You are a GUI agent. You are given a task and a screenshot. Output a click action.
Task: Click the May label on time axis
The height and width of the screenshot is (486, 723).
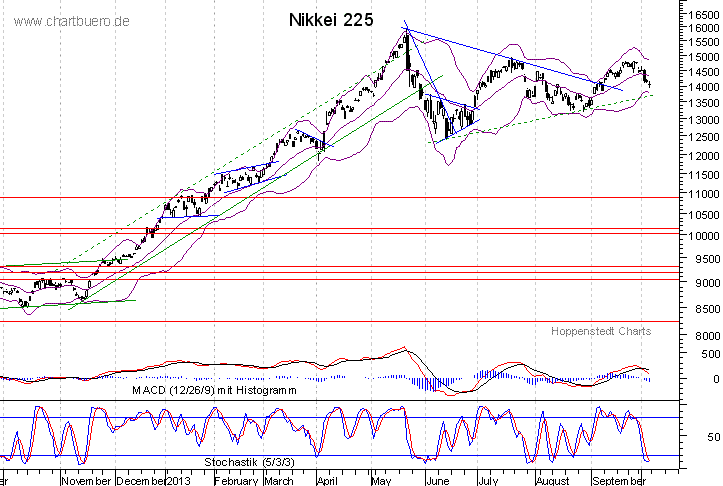tap(381, 480)
